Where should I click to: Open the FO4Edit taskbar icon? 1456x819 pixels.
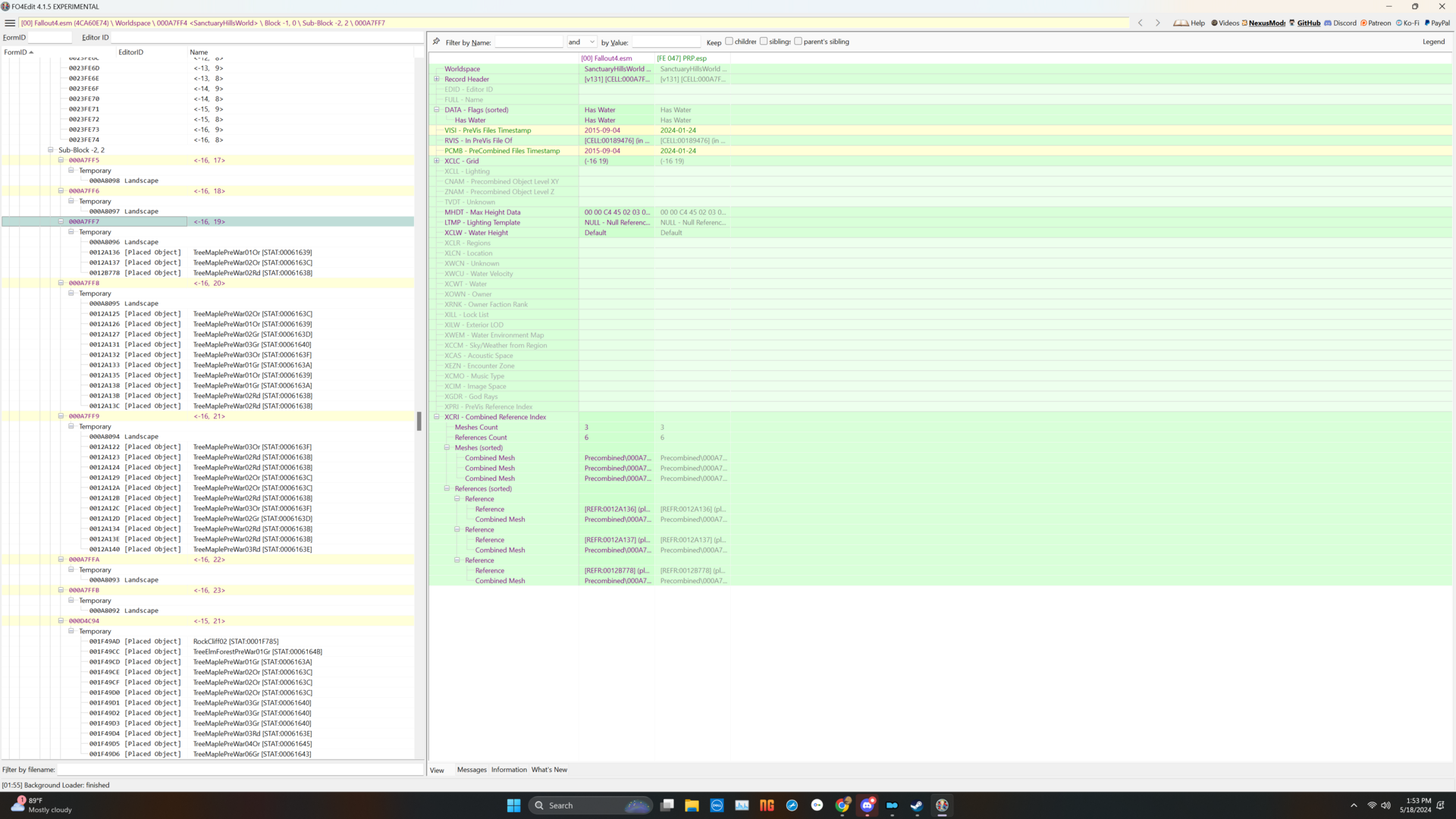click(942, 805)
